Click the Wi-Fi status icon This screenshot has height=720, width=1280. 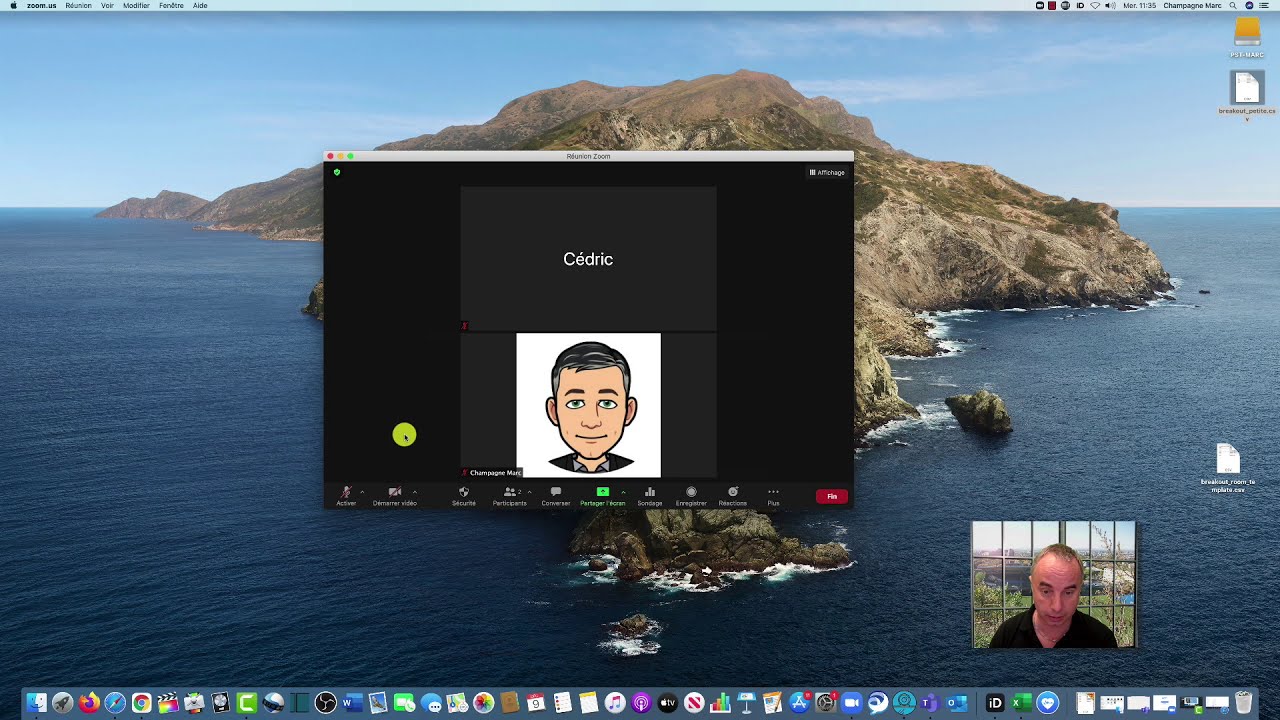[1096, 5]
